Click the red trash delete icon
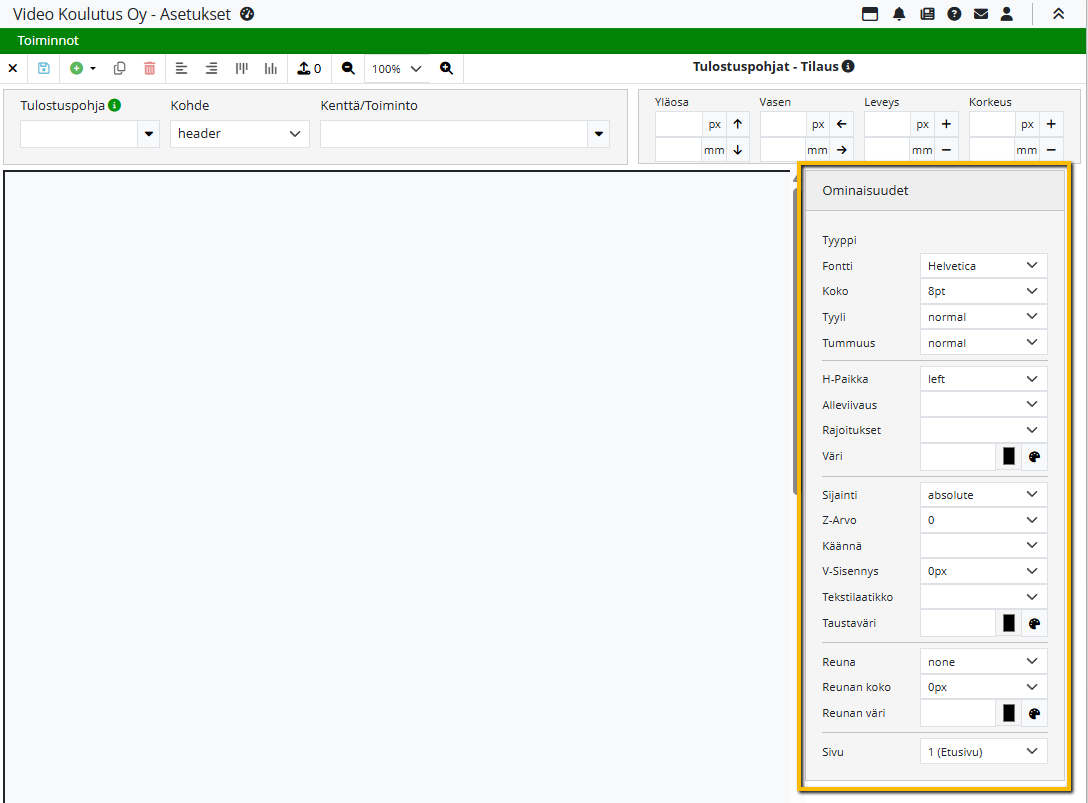The height and width of the screenshot is (803, 1088). tap(150, 68)
